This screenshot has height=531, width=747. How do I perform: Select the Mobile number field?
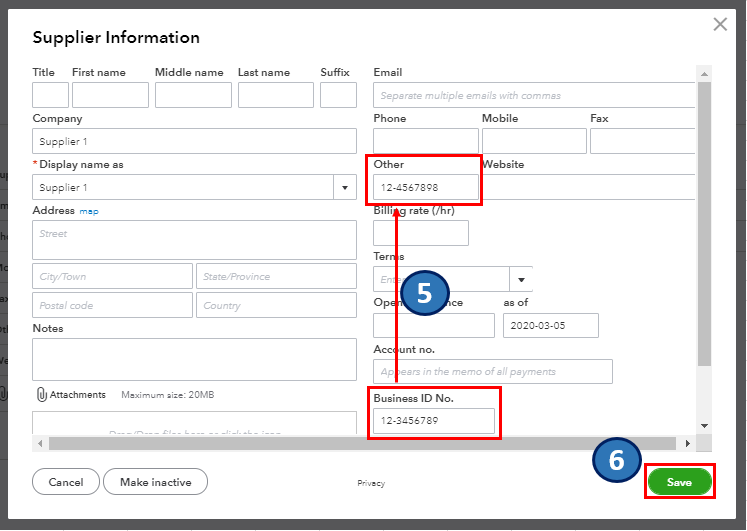534,141
